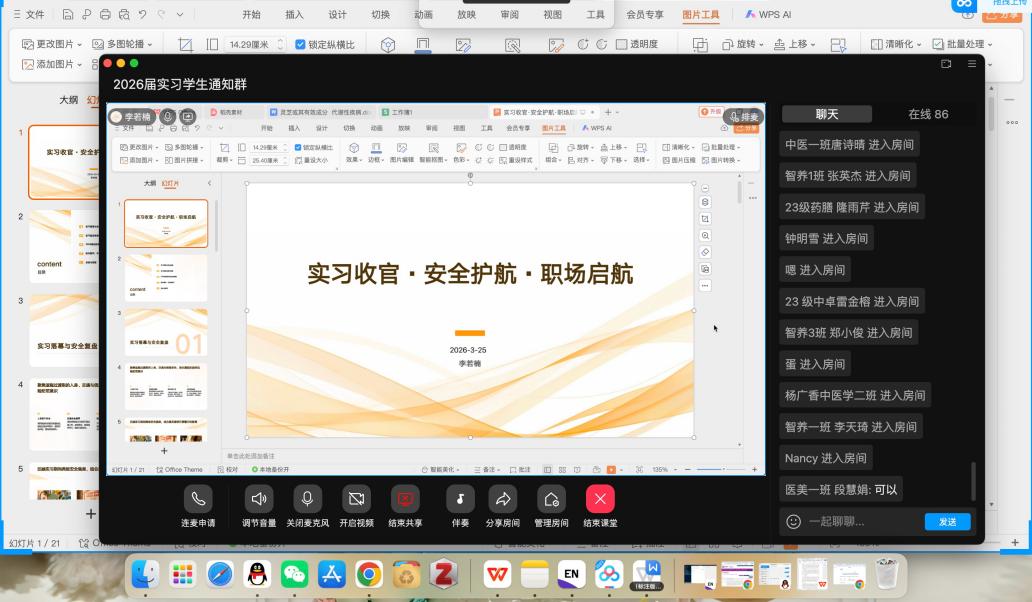1032x602 pixels.
Task: Mute microphone with 关闭麦克风
Action: click(x=307, y=499)
